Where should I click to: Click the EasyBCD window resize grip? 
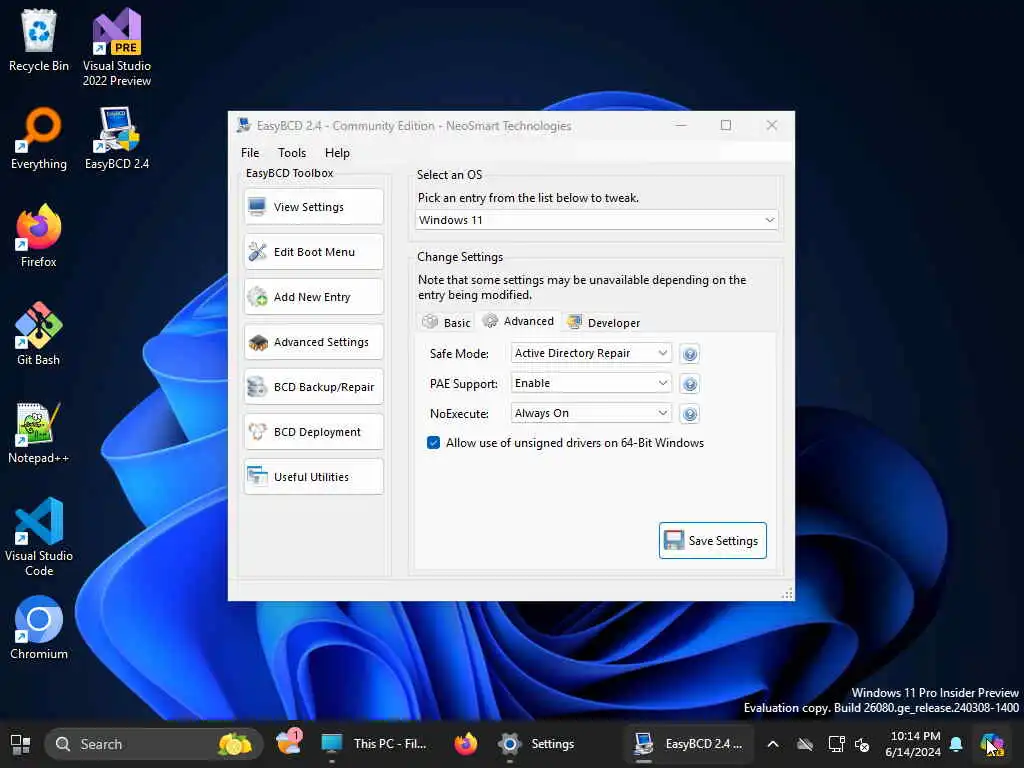pos(787,593)
